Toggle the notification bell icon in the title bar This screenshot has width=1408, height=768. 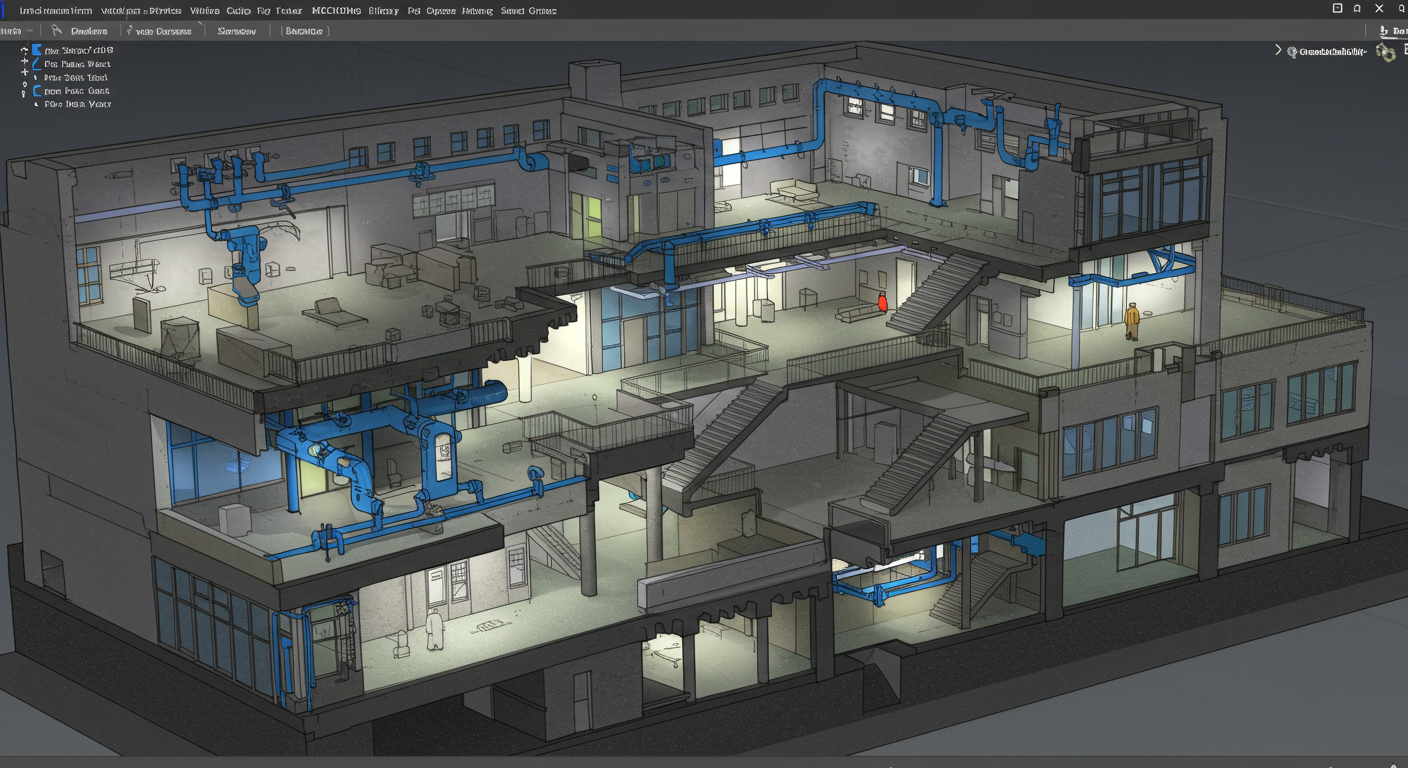[x=1358, y=8]
